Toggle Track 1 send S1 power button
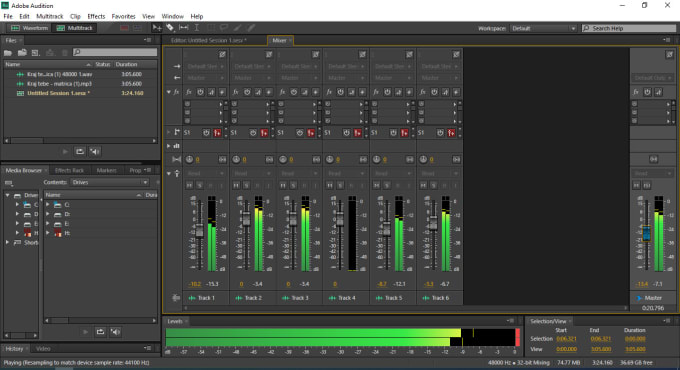This screenshot has height=370, width=680. coord(206,133)
